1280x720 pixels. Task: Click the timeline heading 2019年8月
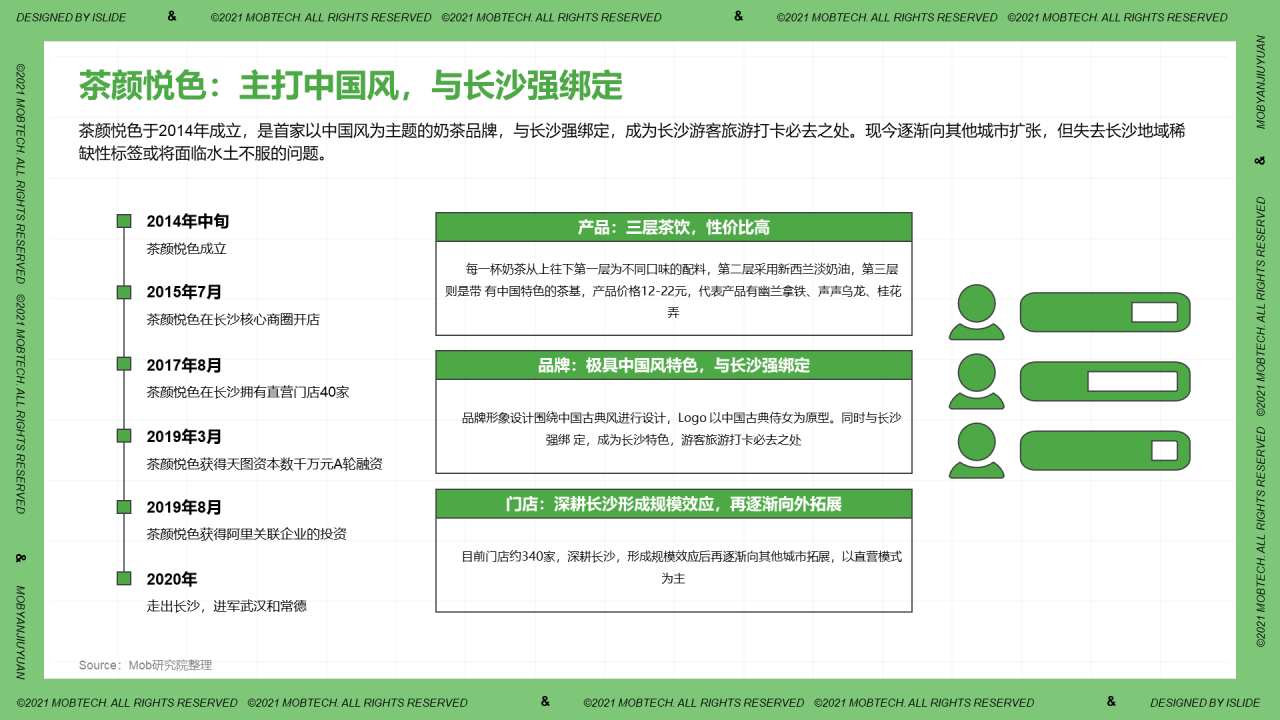184,507
